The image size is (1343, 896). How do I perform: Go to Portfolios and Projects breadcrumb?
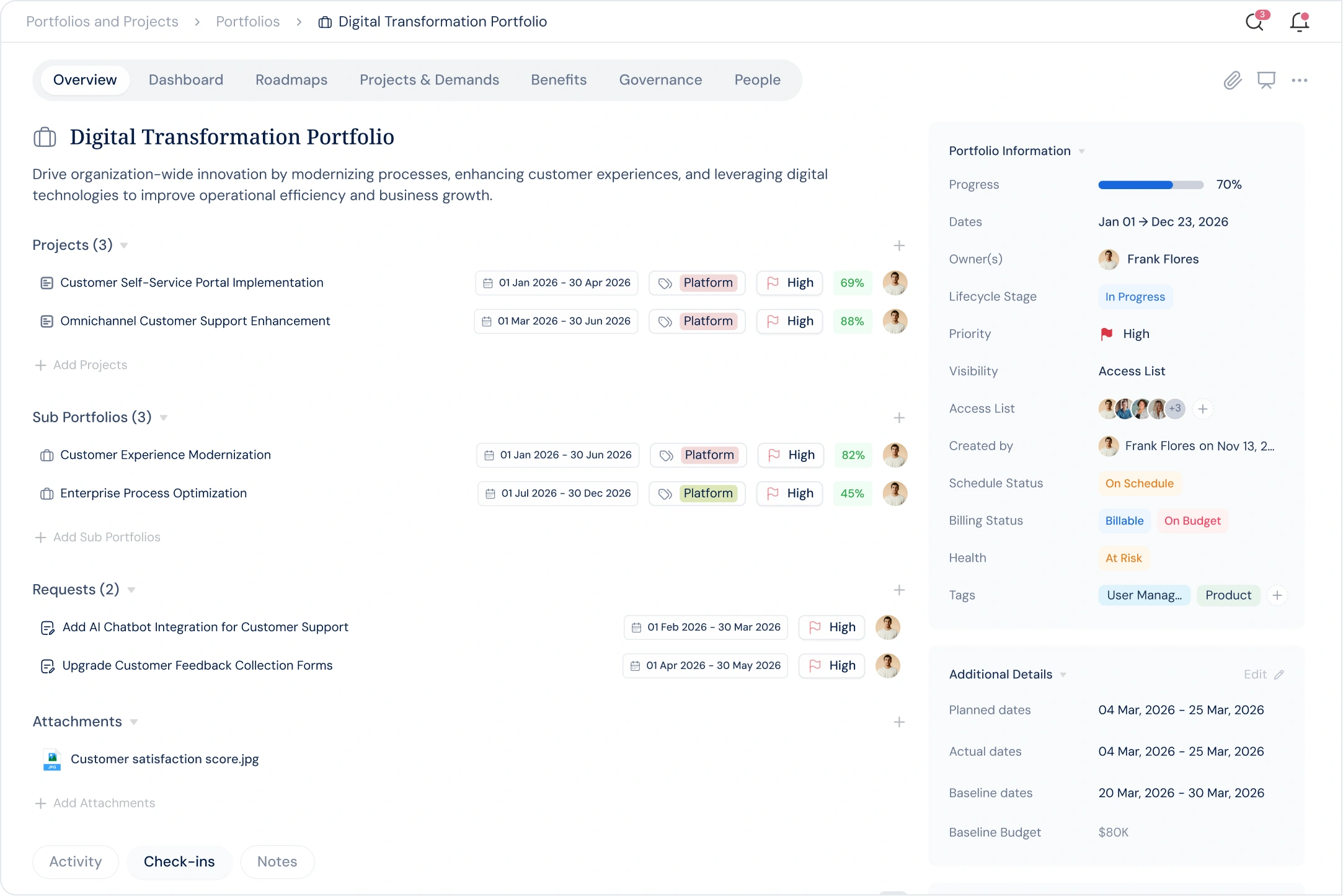pos(102,22)
